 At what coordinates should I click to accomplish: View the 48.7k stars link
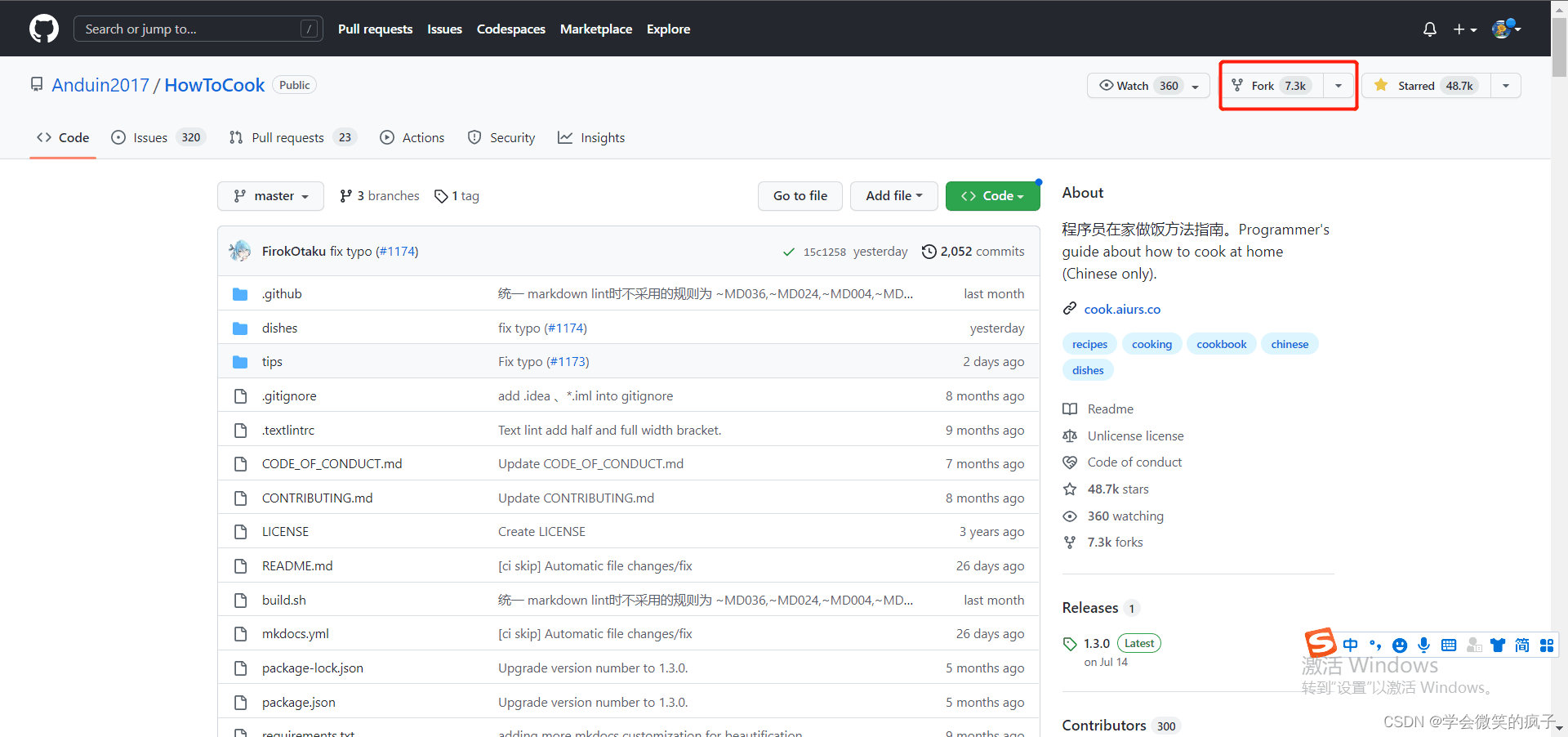[x=1106, y=489]
